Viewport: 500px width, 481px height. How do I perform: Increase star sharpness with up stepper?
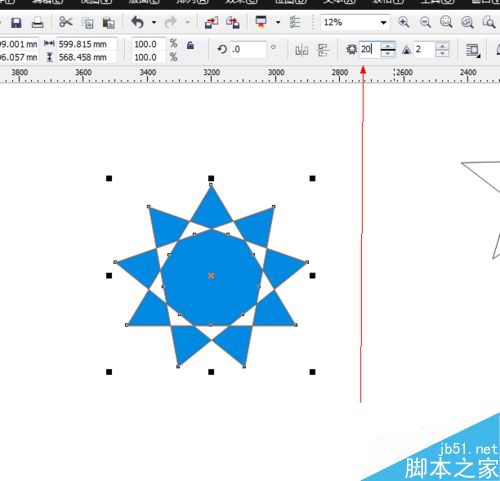click(x=442, y=46)
